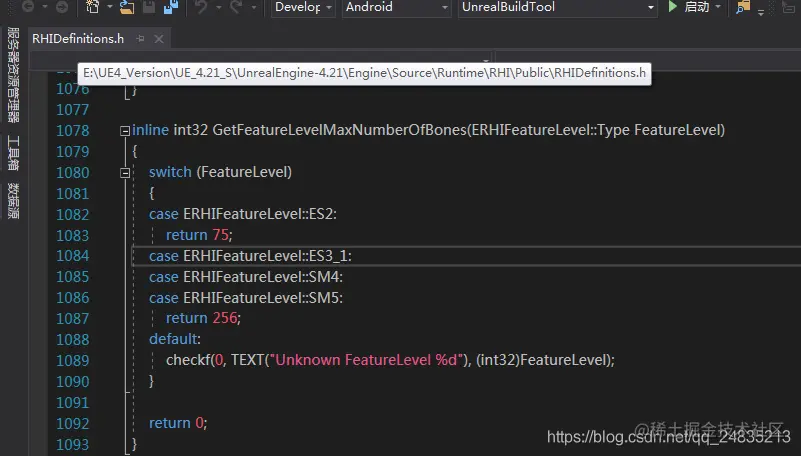Click the ERHIFeatureLevel::SM4 case label
Image resolution: width=801 pixels, height=456 pixels.
(263, 277)
